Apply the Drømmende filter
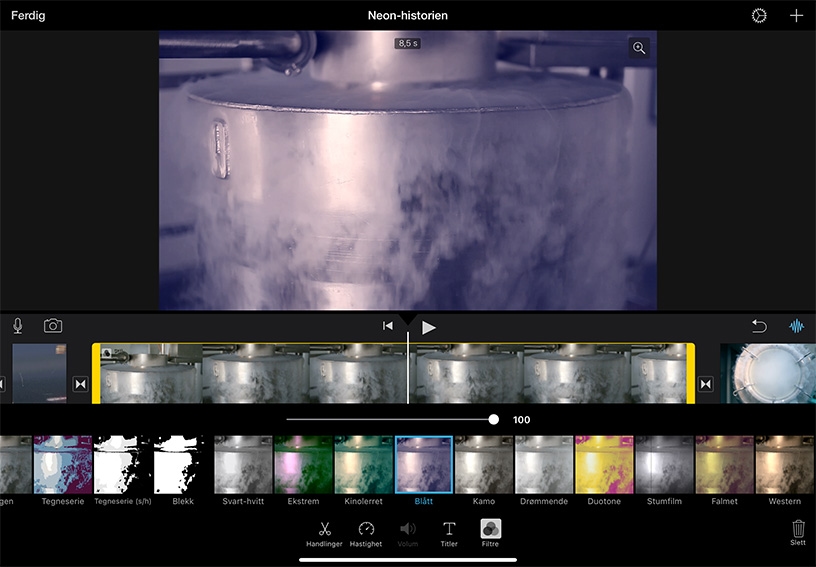The width and height of the screenshot is (816, 567). [544, 465]
